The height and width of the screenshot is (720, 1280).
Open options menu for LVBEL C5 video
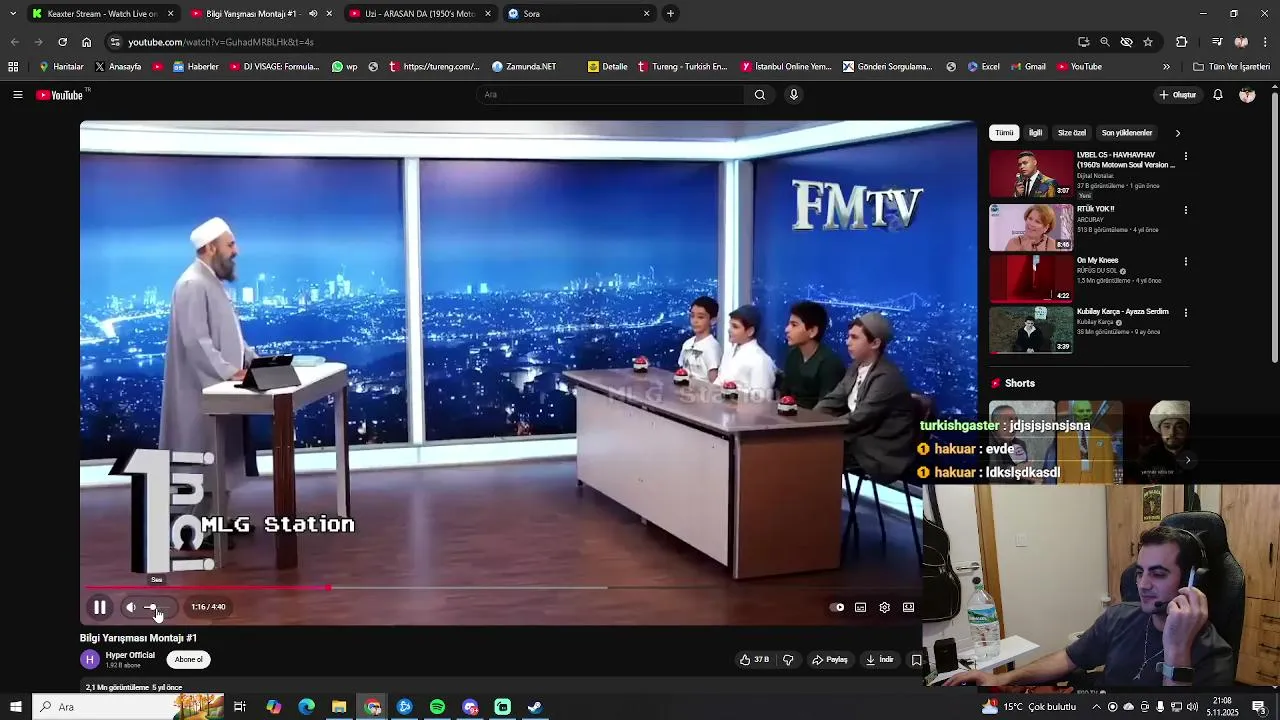(1186, 157)
